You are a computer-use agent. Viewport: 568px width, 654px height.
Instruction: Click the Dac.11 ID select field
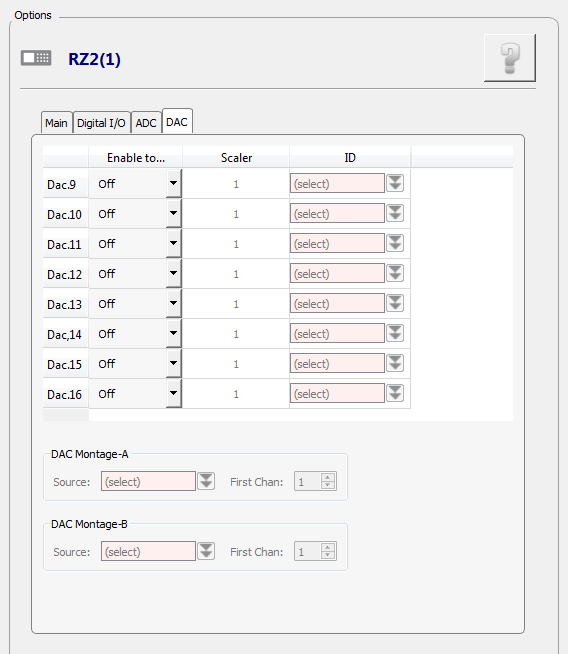click(x=337, y=243)
